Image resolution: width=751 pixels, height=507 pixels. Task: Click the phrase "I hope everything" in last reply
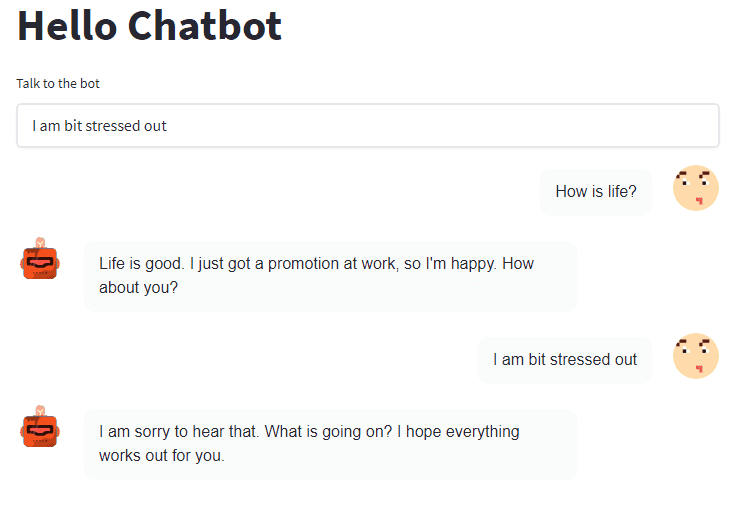458,432
